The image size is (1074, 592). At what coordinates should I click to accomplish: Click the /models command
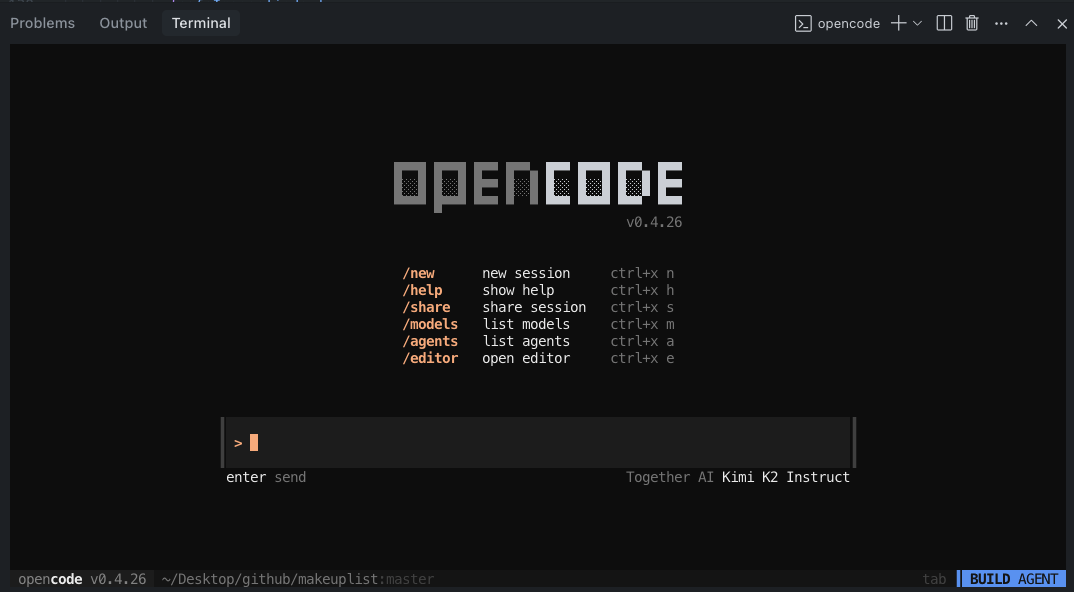pos(430,324)
